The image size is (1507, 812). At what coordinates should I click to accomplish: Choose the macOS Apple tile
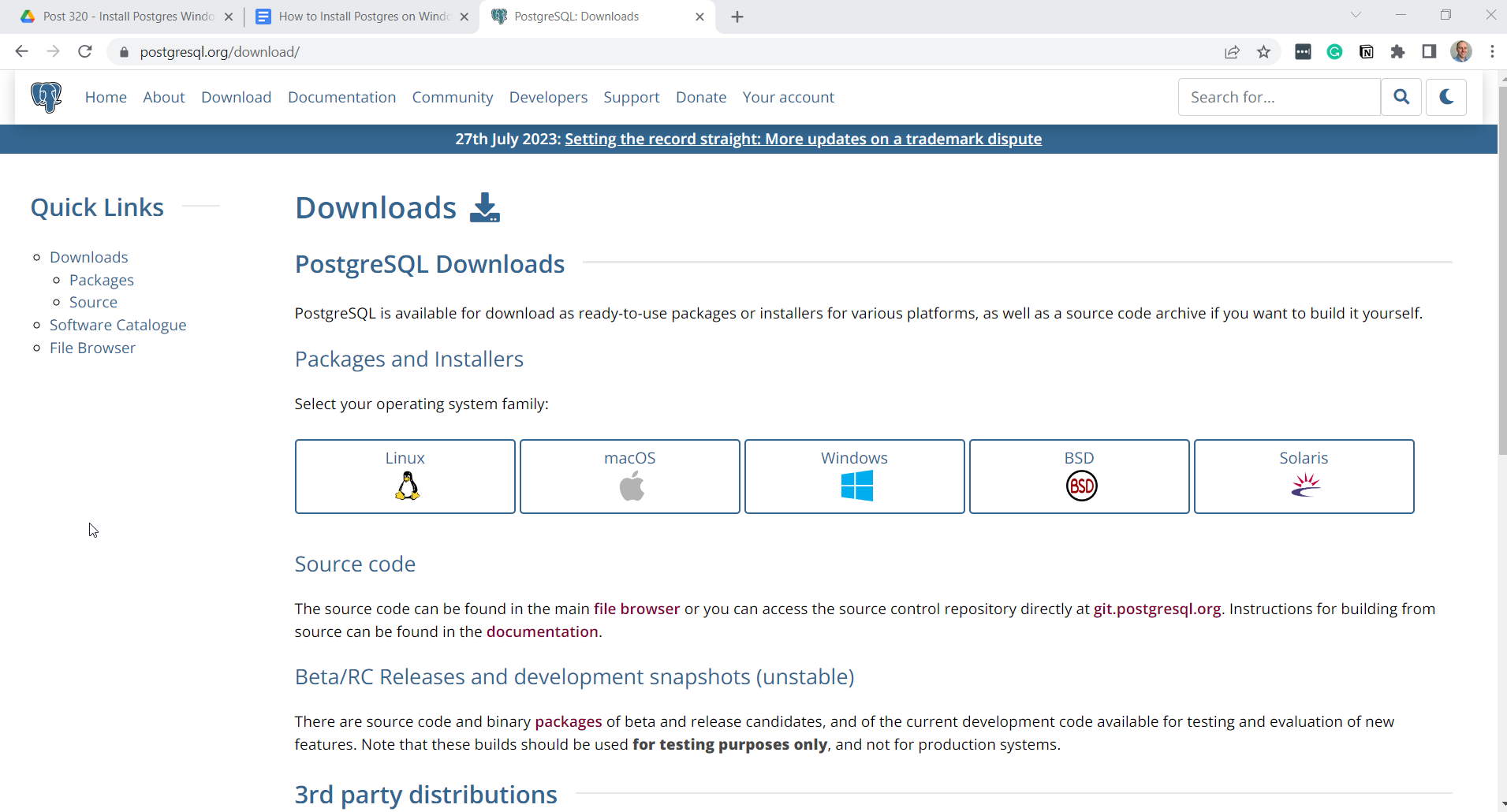[629, 476]
